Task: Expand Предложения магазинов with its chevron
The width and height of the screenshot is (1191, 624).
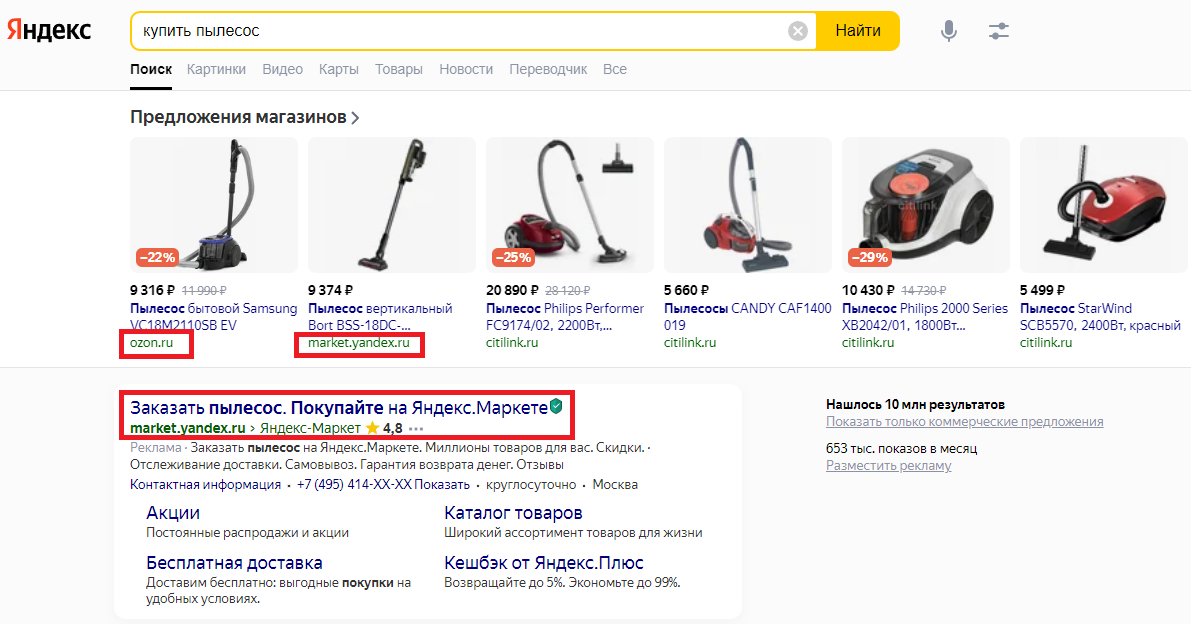Action: tap(355, 118)
